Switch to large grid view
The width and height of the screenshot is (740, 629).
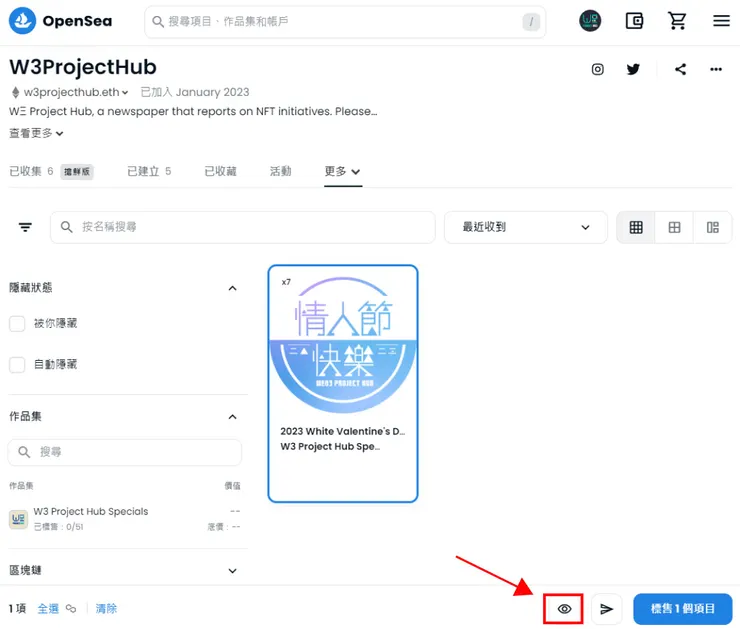674,227
